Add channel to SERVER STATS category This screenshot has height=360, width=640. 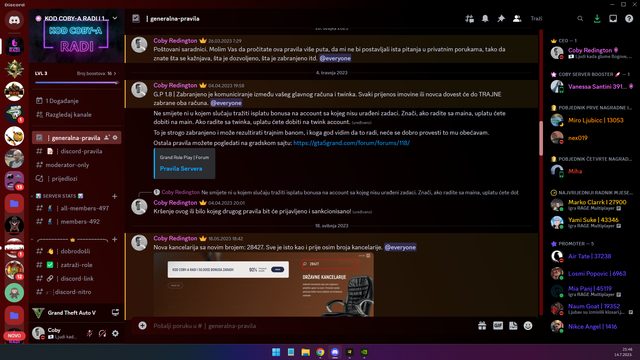tap(115, 196)
